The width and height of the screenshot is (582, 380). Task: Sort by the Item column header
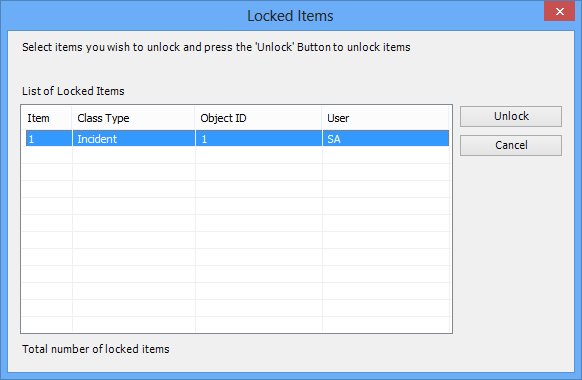[47, 118]
